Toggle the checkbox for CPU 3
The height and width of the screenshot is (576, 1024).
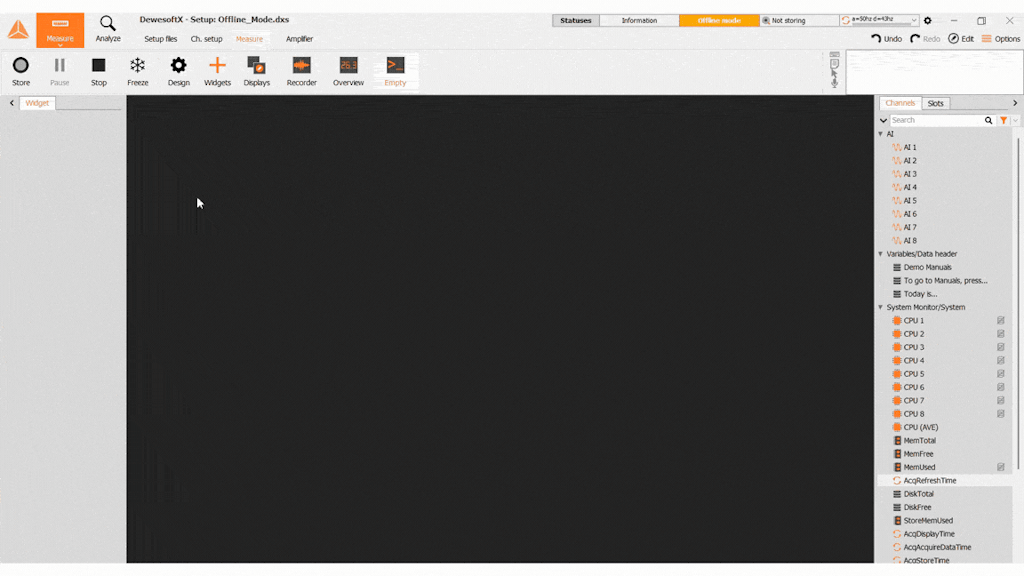tap(1000, 347)
